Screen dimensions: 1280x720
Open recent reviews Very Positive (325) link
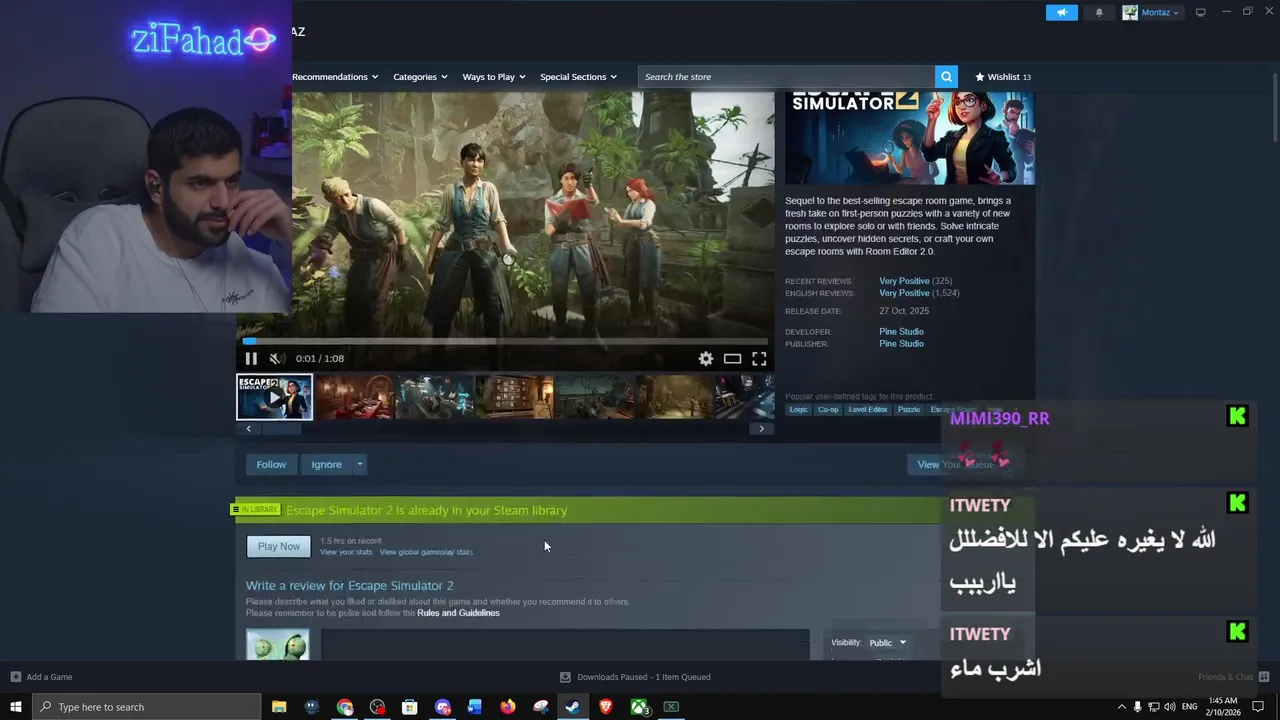pos(915,281)
